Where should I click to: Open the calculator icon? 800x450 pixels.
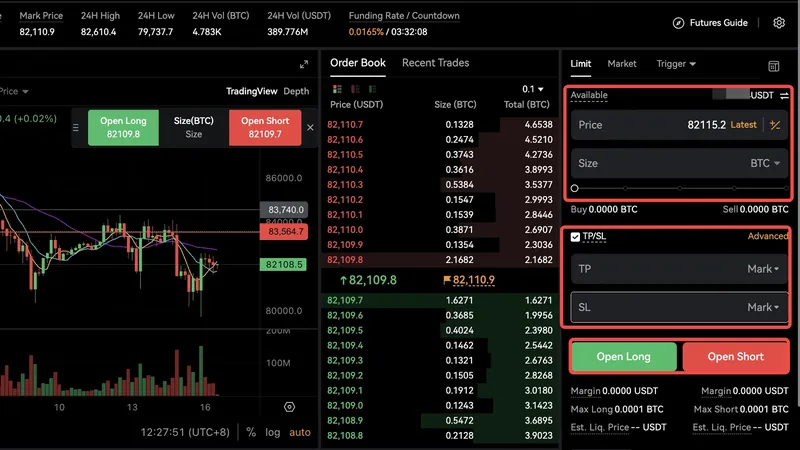click(x=773, y=66)
